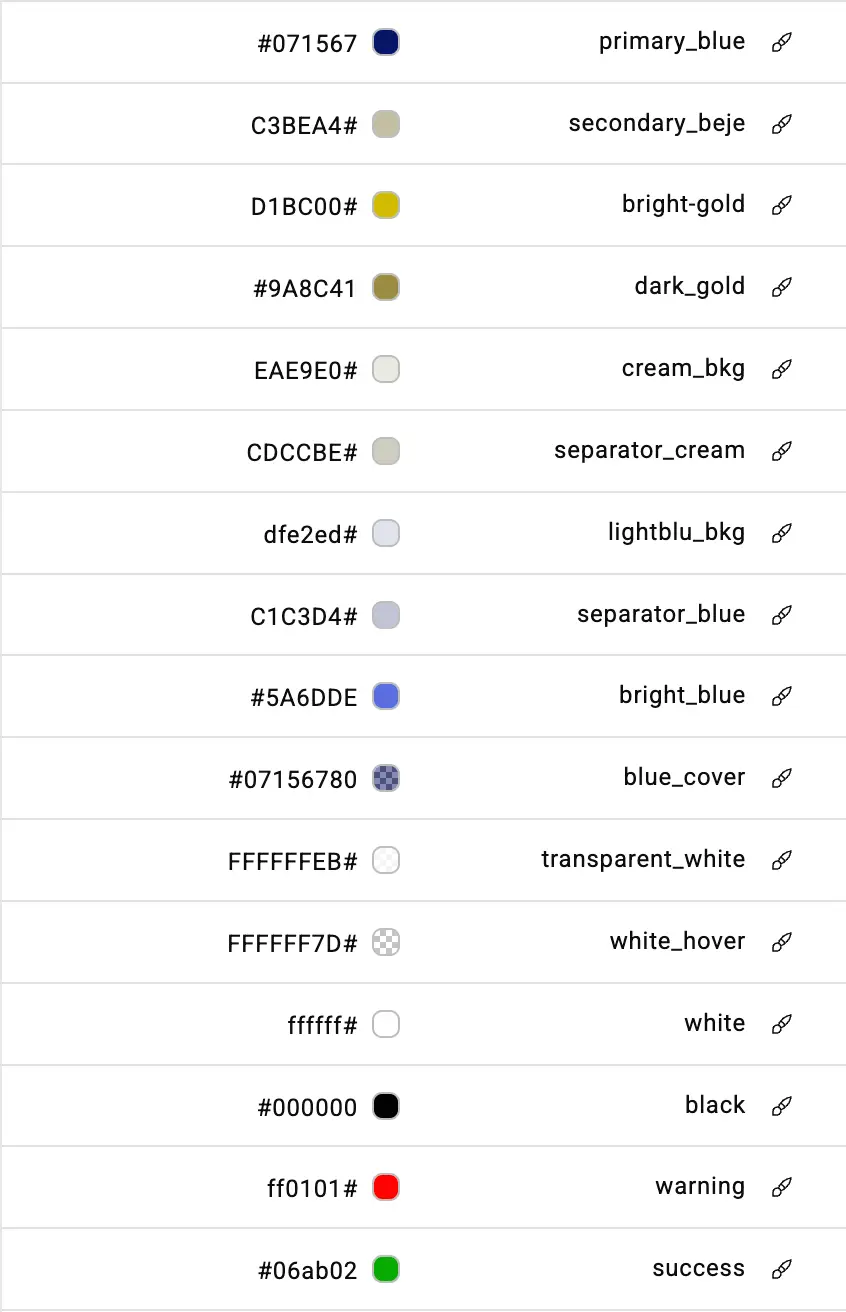Click the black #000000 swatch

[386, 1106]
